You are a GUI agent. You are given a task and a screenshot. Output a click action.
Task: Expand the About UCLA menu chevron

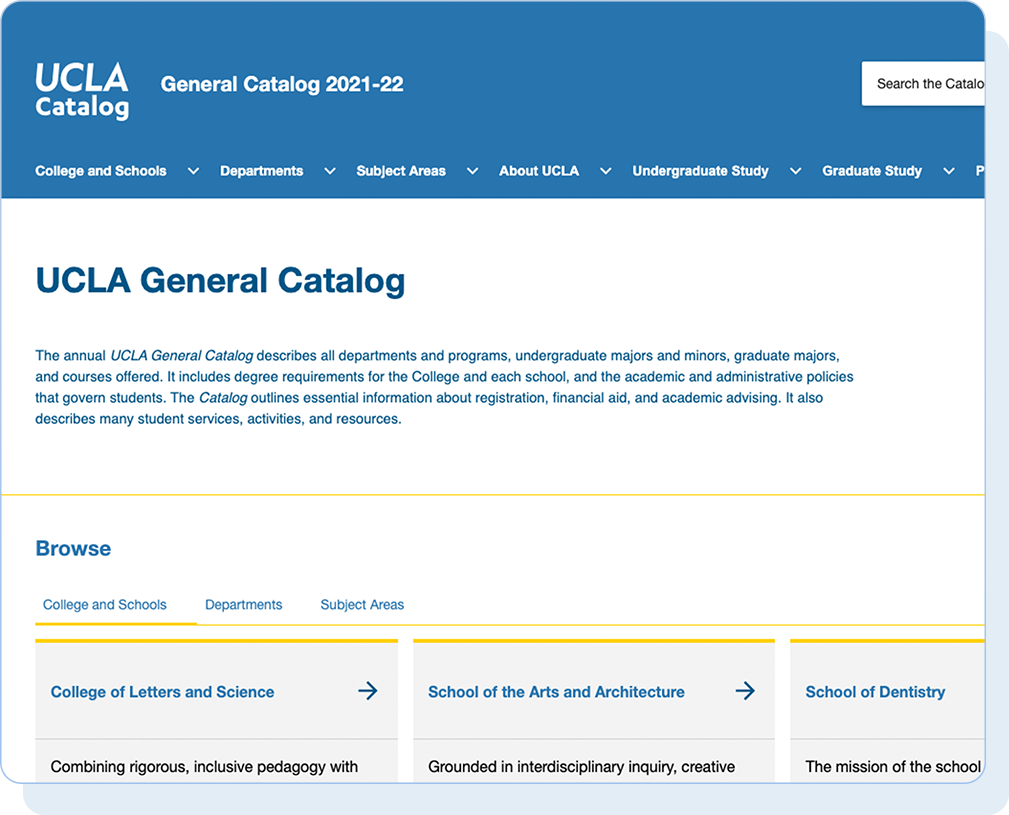pyautogui.click(x=606, y=171)
